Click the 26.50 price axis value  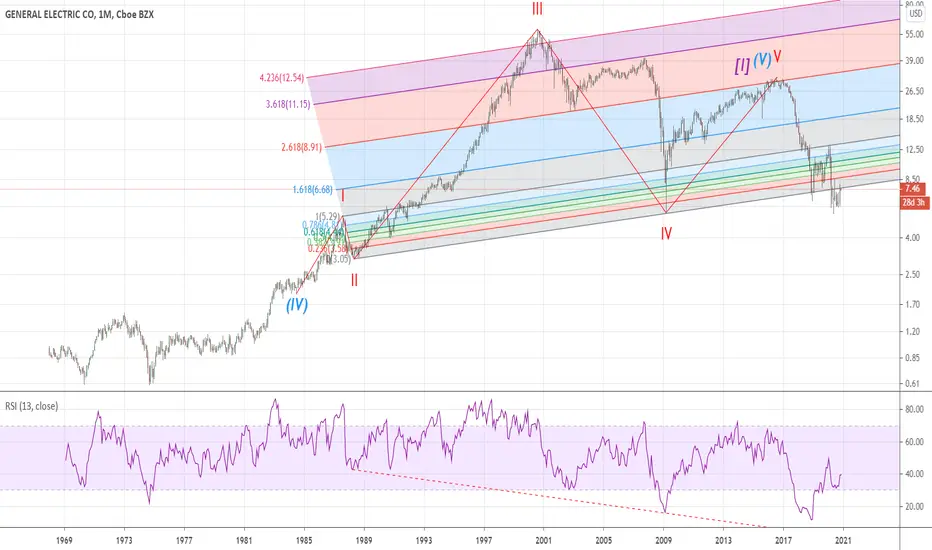pos(914,91)
